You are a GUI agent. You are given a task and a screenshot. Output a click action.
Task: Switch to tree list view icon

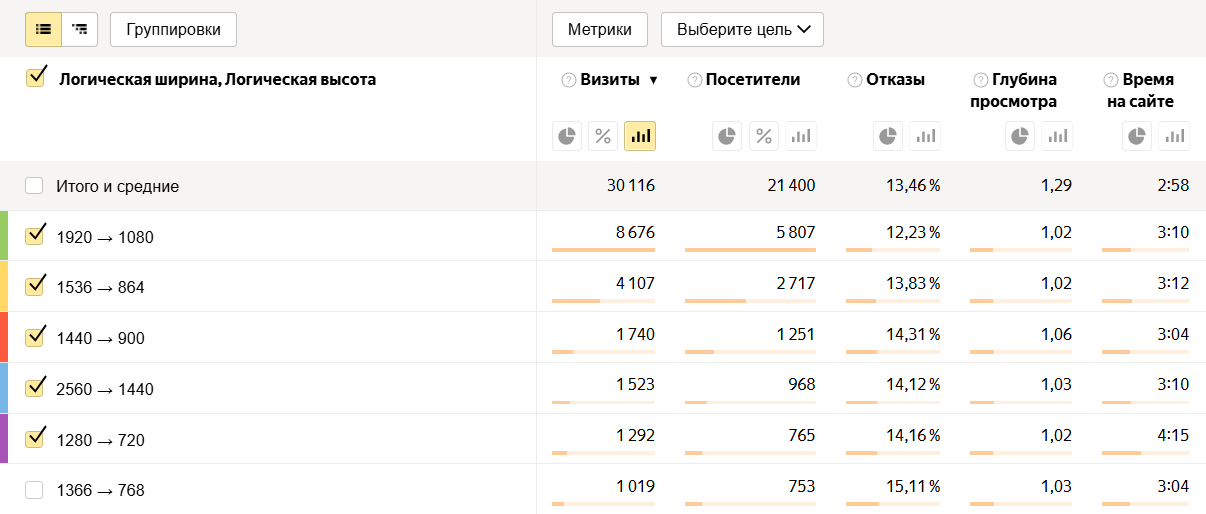(x=80, y=30)
